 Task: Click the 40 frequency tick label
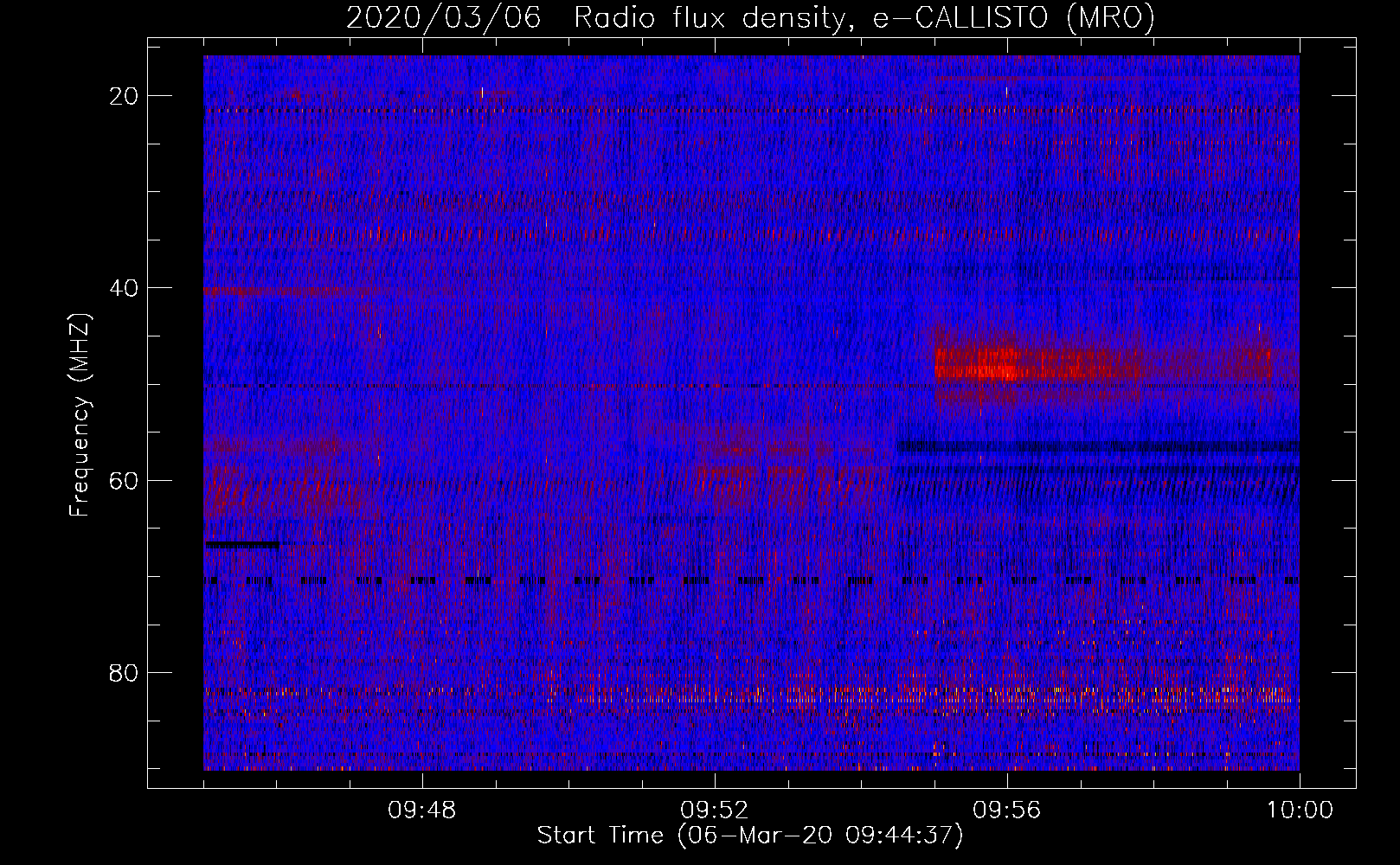click(x=125, y=288)
